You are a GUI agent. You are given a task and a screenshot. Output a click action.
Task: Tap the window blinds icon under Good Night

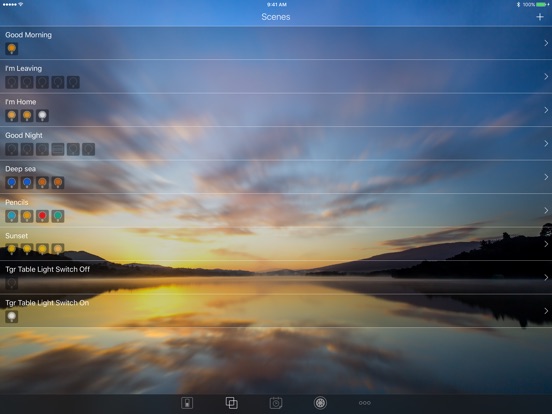click(58, 149)
